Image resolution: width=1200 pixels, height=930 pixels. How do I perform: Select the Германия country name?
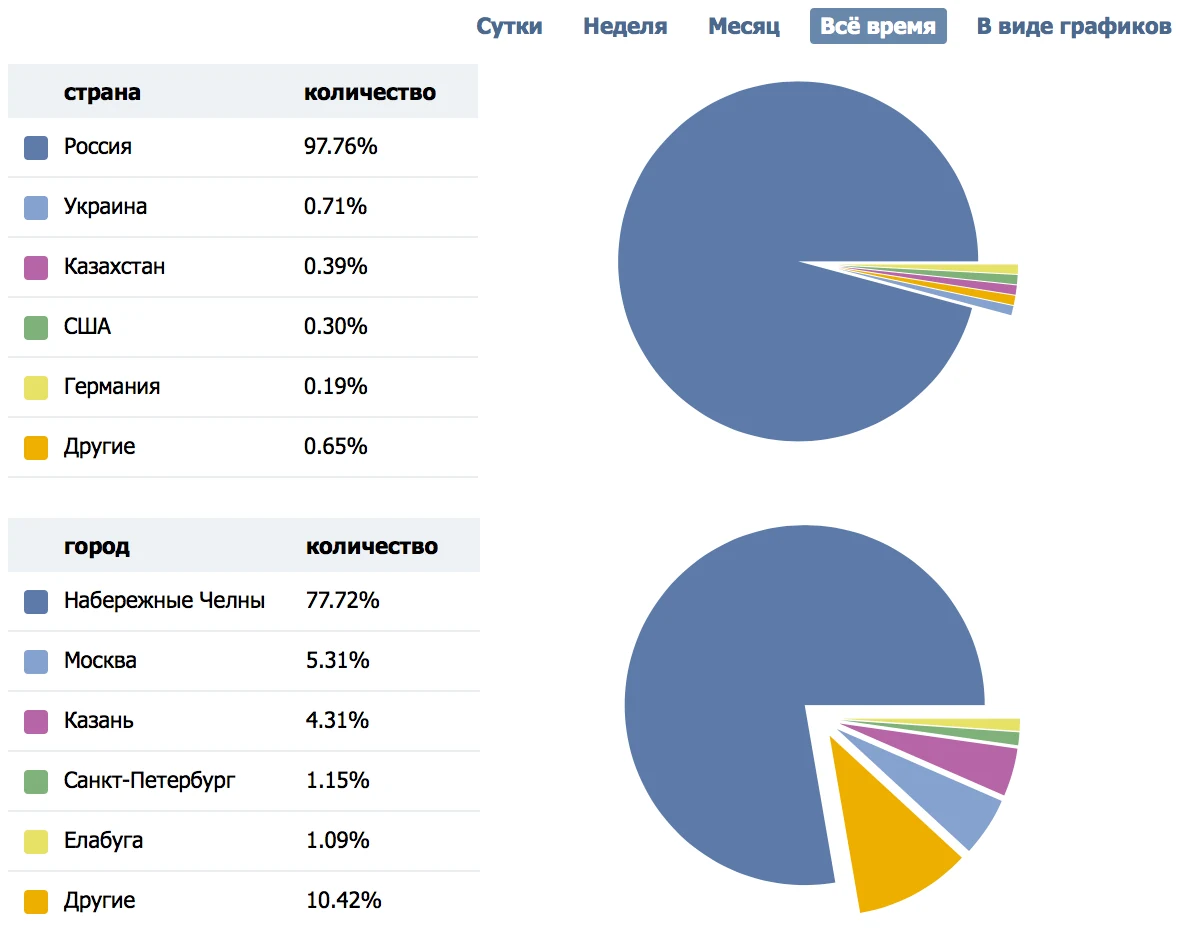click(x=112, y=387)
